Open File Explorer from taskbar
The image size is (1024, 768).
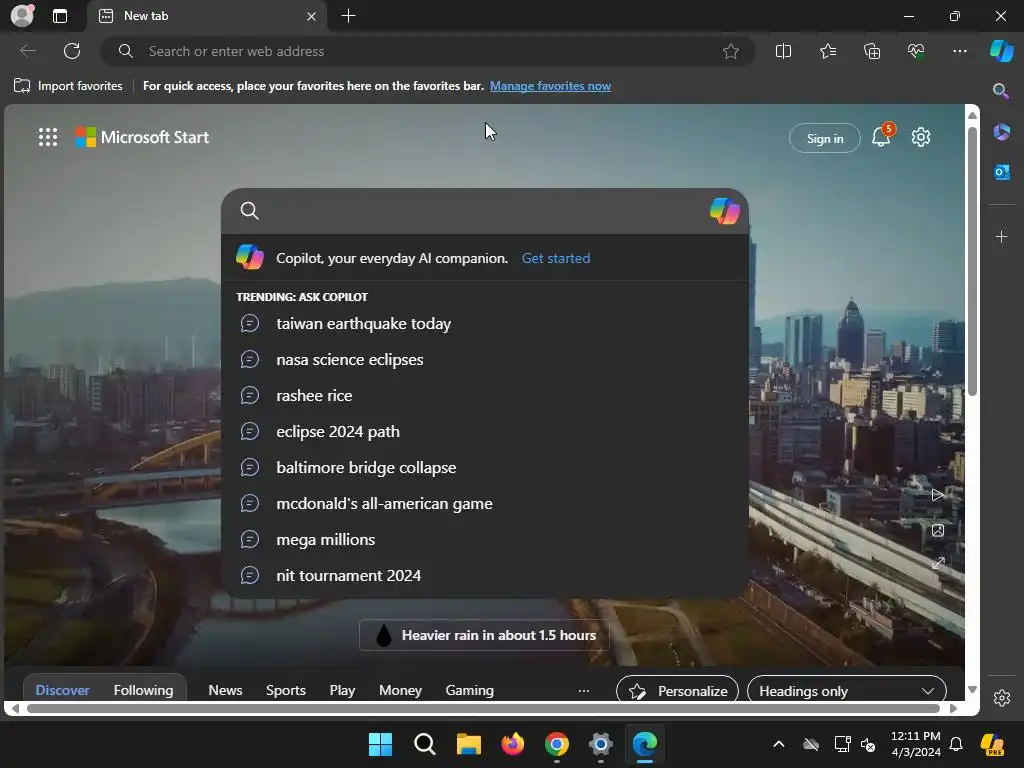click(x=468, y=744)
